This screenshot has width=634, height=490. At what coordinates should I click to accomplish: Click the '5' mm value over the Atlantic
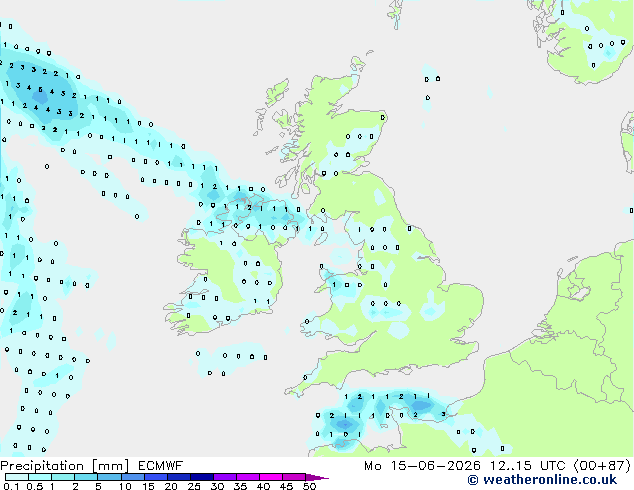pos(40,89)
